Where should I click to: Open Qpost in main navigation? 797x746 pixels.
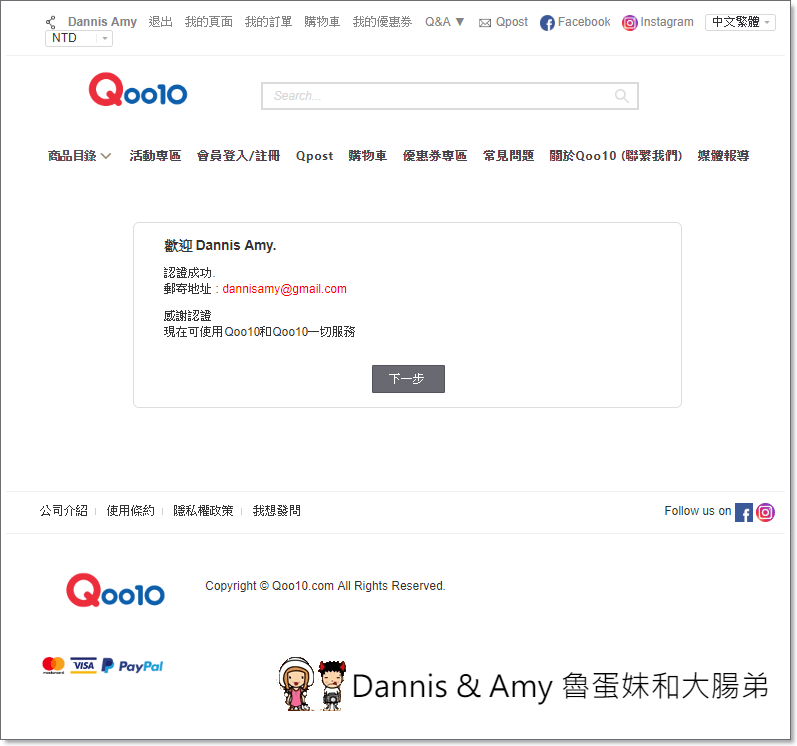pyautogui.click(x=314, y=156)
